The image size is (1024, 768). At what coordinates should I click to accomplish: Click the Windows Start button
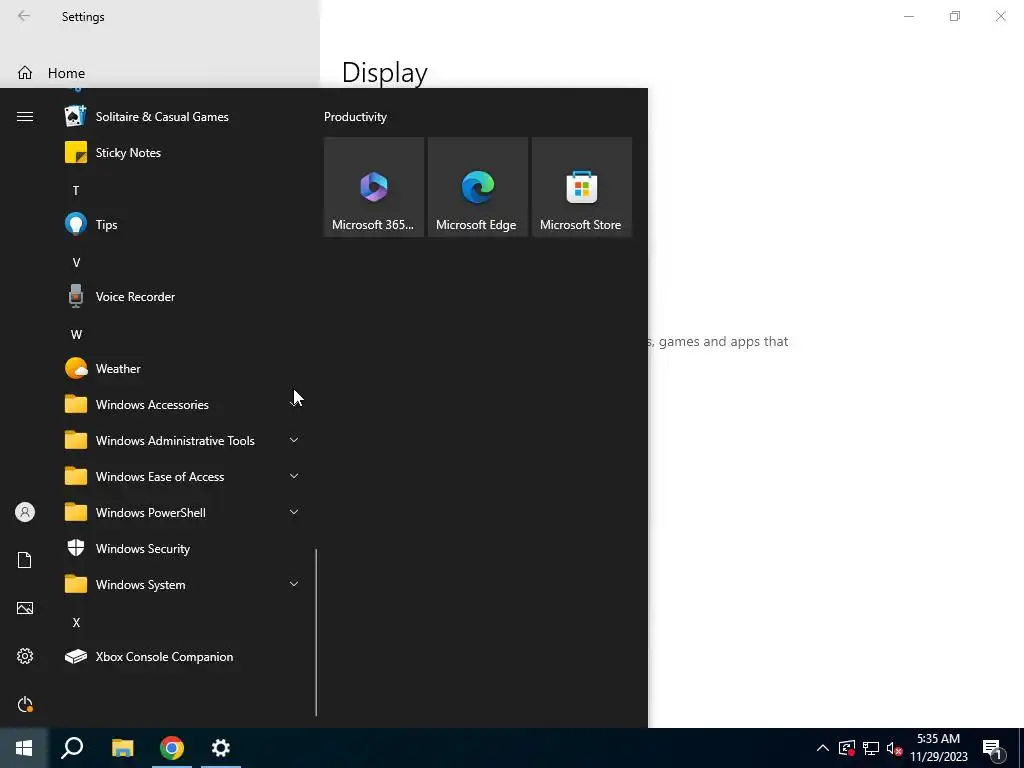pos(24,748)
